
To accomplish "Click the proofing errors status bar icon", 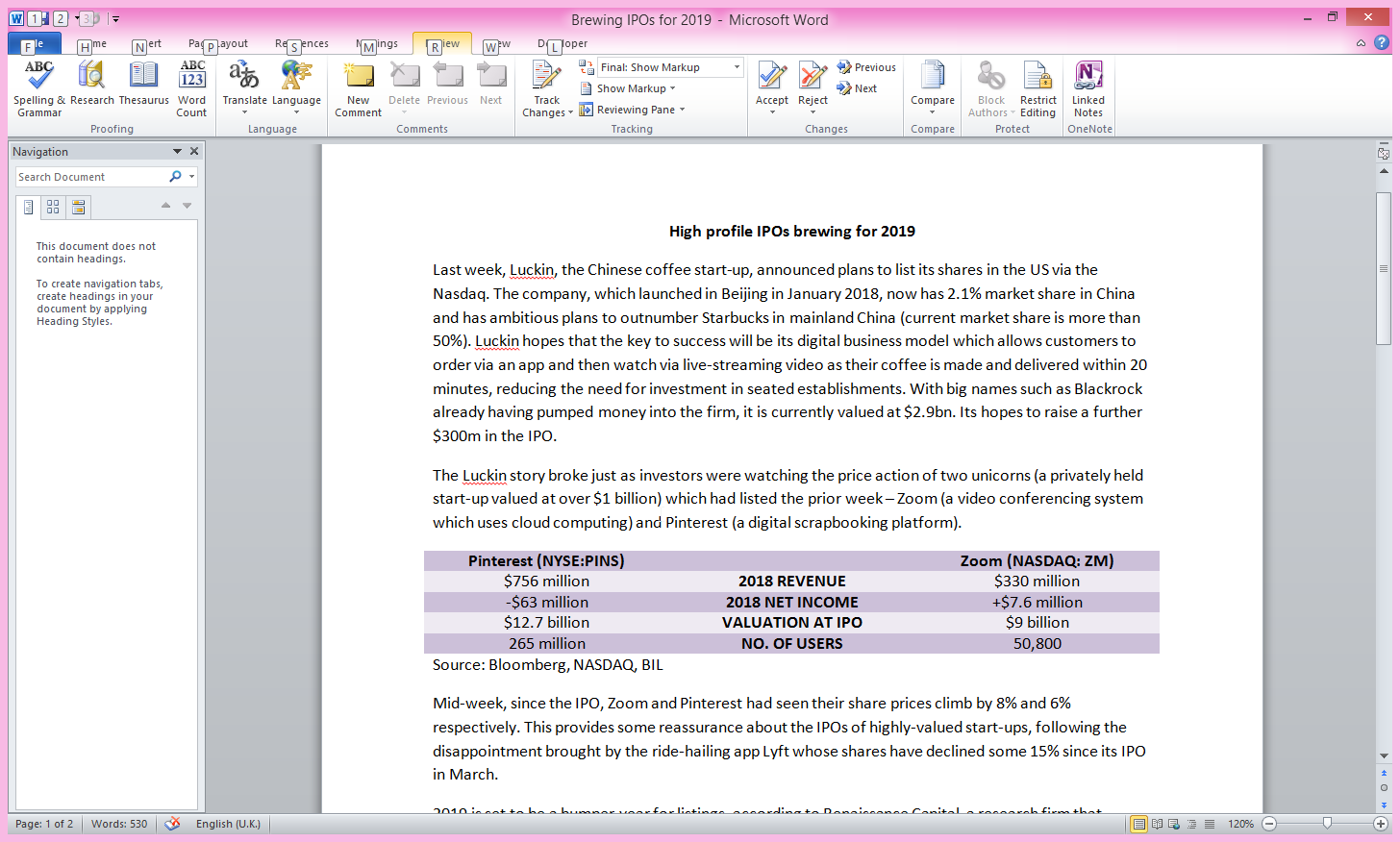I will pyautogui.click(x=172, y=824).
